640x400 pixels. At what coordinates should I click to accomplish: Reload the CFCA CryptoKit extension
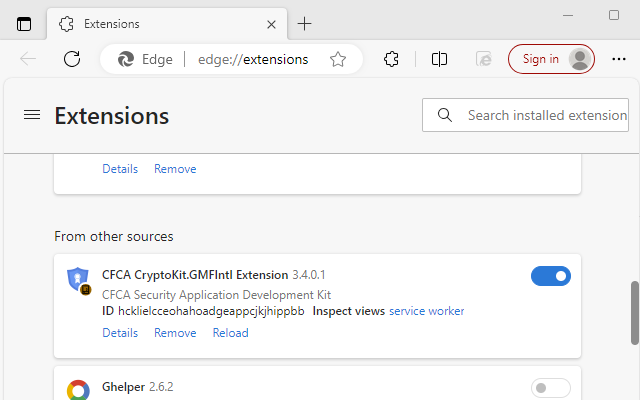[x=230, y=333]
